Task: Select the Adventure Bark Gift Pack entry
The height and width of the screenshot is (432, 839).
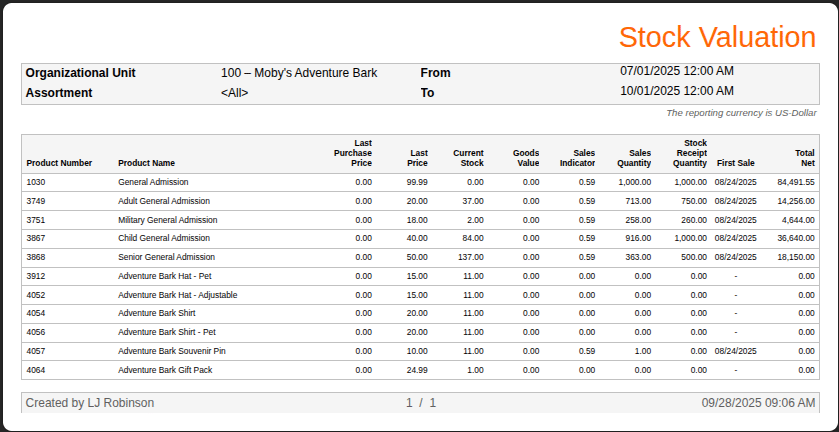Action: click(164, 370)
